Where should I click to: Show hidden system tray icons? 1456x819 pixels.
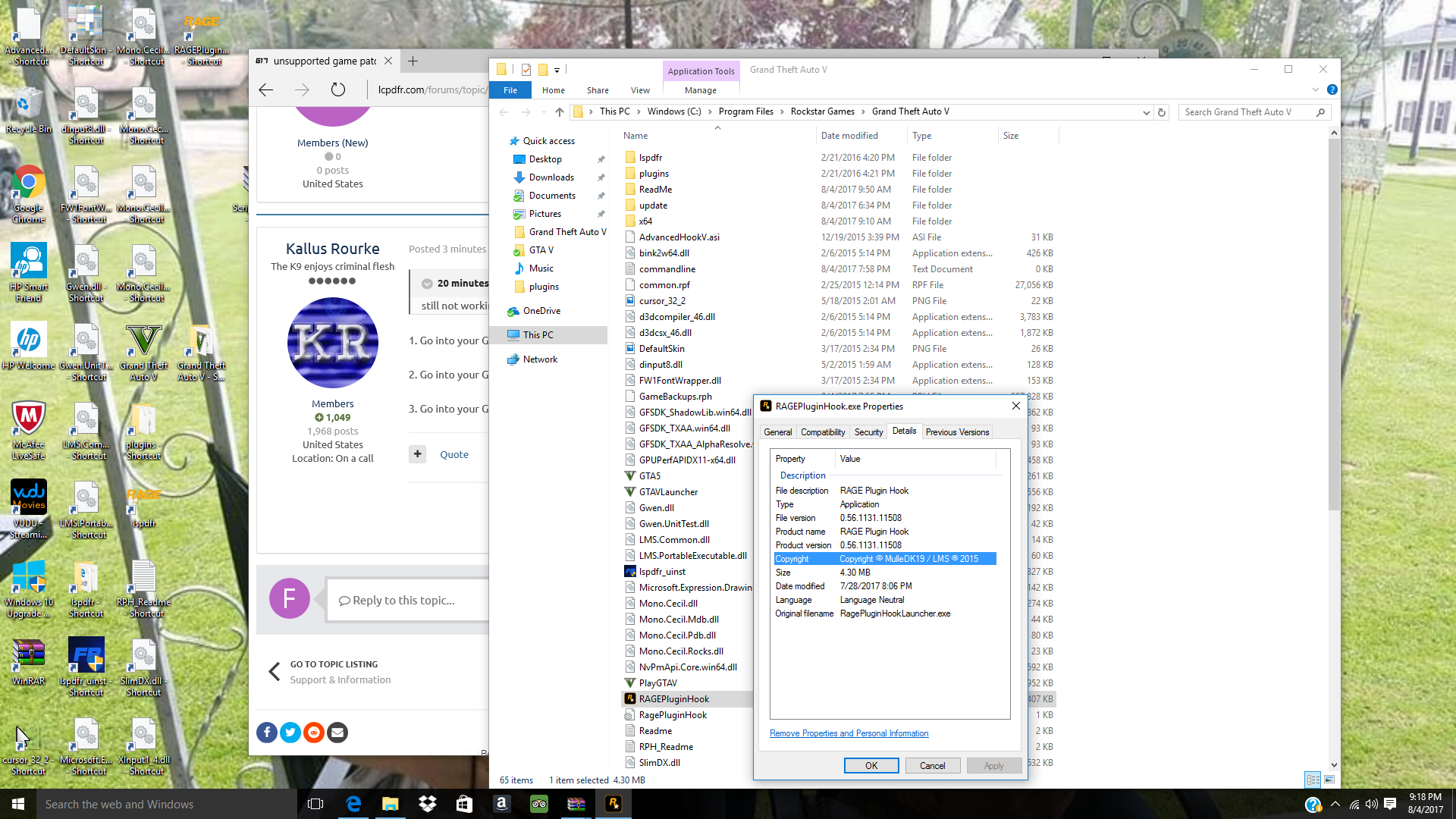(x=1335, y=805)
